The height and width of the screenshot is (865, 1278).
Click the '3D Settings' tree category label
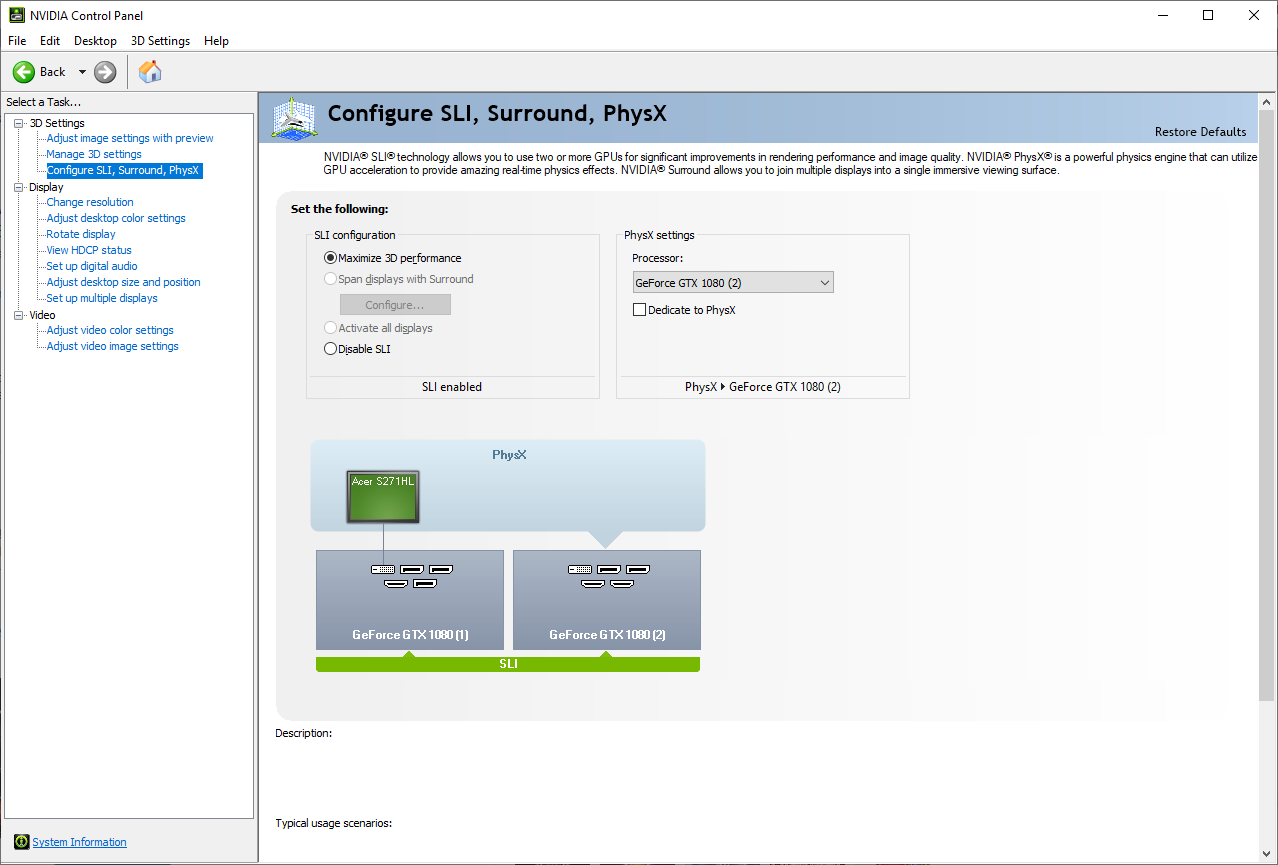57,123
